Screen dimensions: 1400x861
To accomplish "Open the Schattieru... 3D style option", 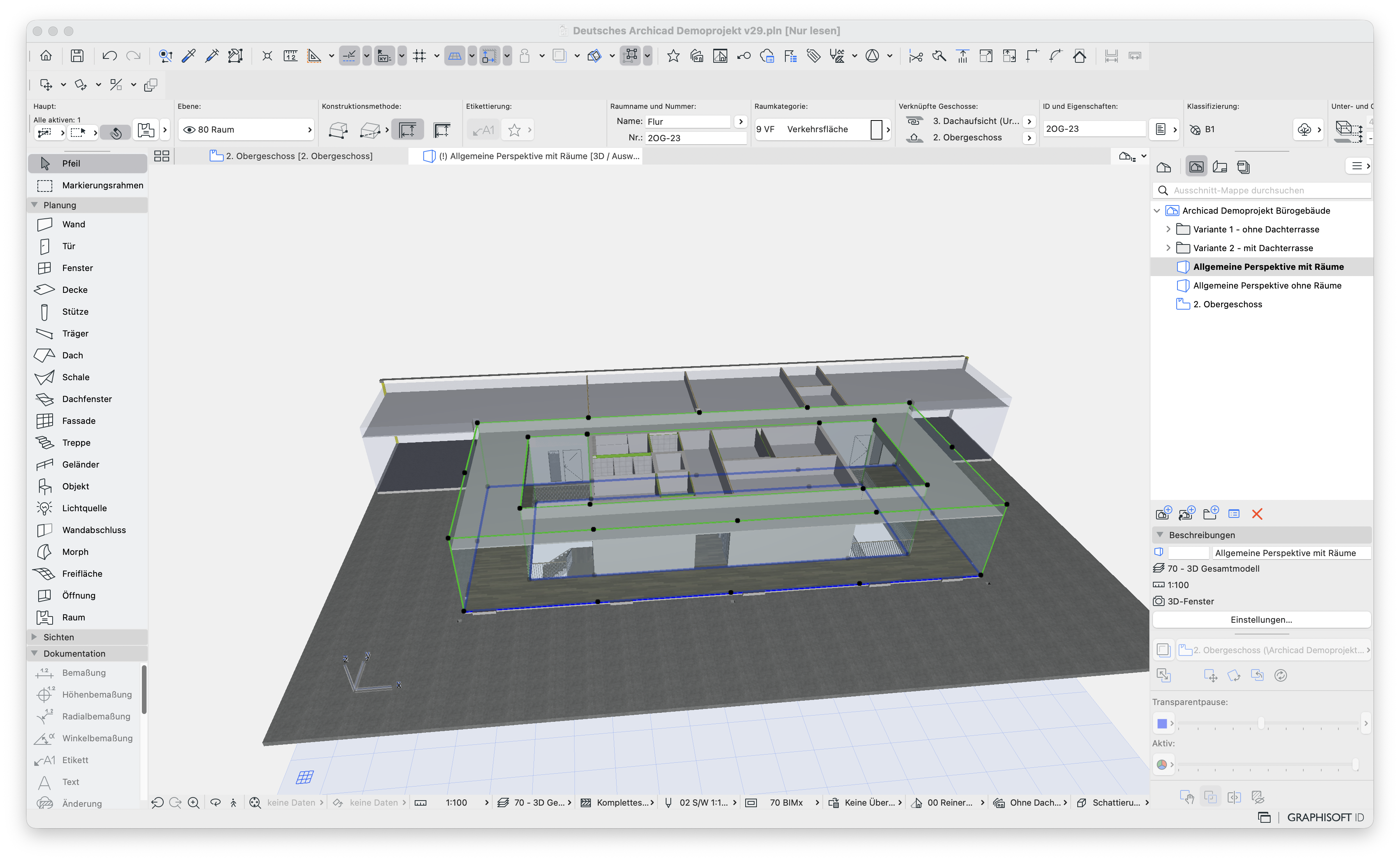I will (x=1113, y=803).
